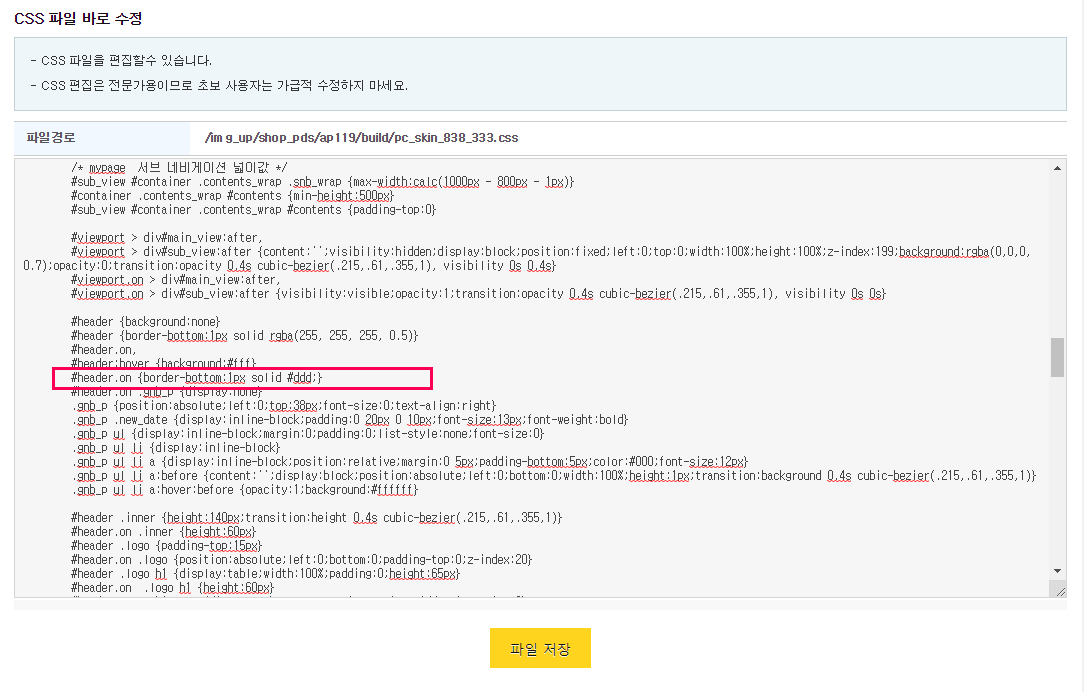Viewport: 1084px width, 692px height.
Task: Click the highlighted #header.on border-bottom line
Action: click(197, 377)
